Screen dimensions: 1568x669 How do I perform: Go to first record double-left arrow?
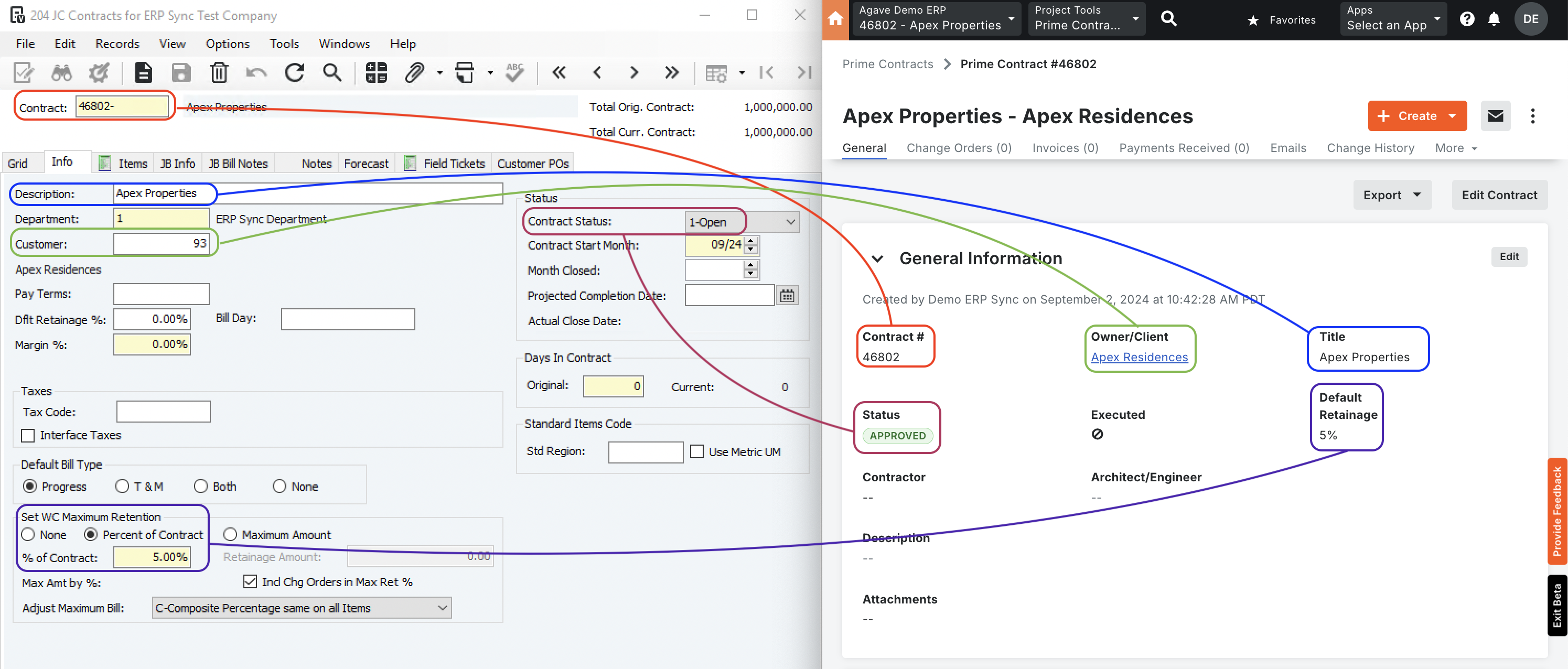click(559, 72)
